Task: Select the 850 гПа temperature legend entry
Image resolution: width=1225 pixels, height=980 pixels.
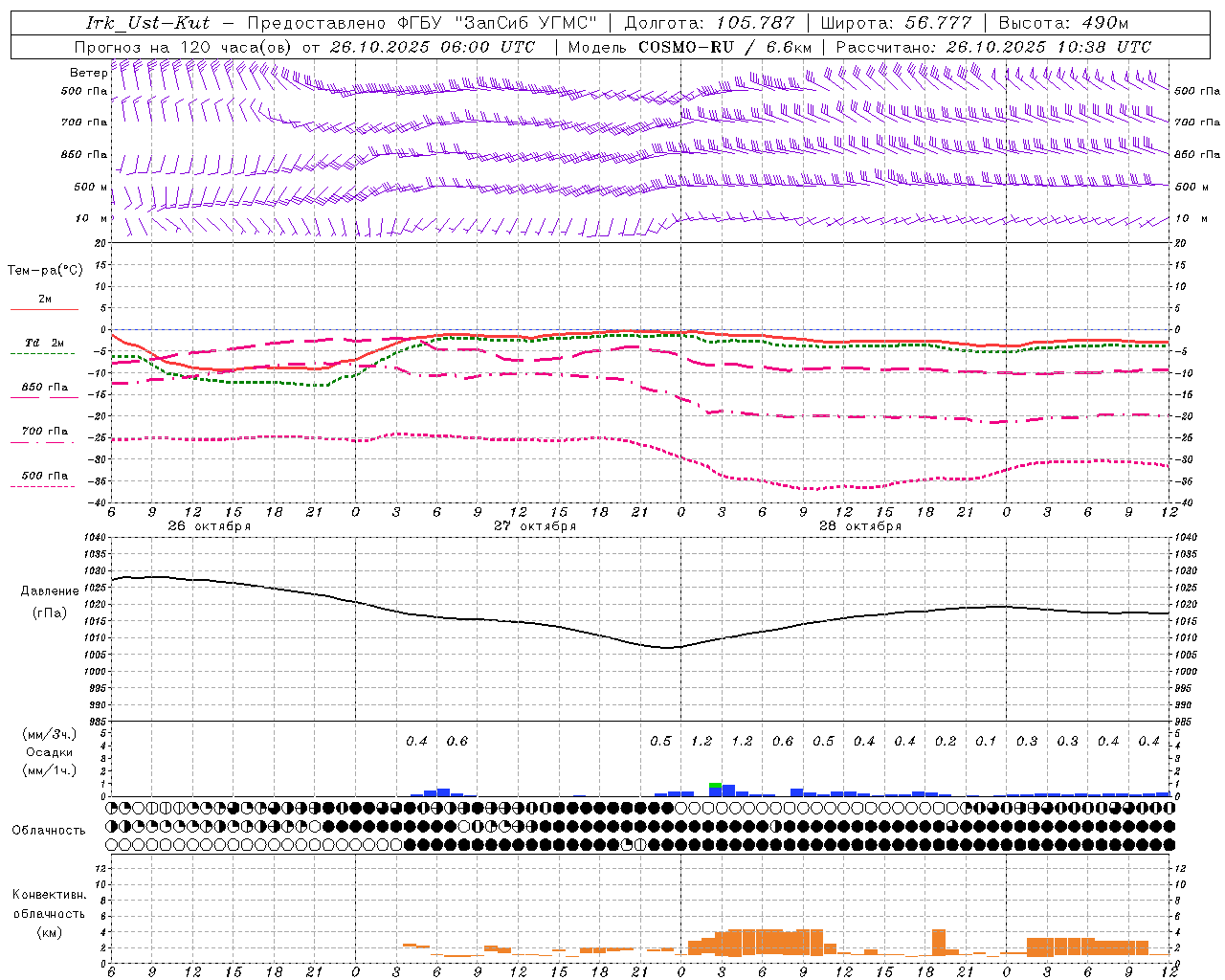Action: (x=44, y=391)
